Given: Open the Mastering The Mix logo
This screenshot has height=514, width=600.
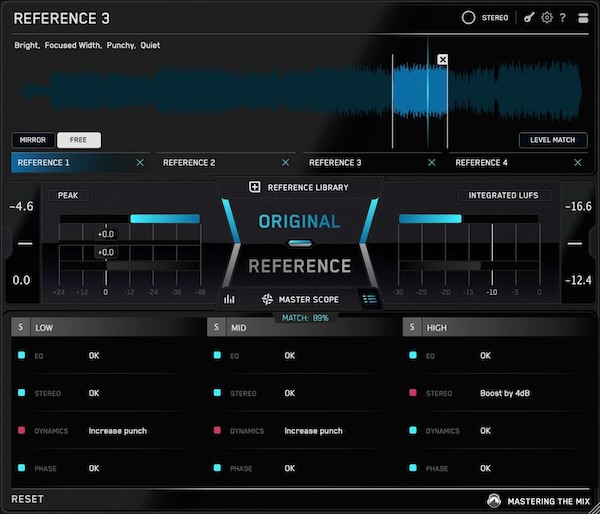Looking at the screenshot, I should [x=494, y=501].
